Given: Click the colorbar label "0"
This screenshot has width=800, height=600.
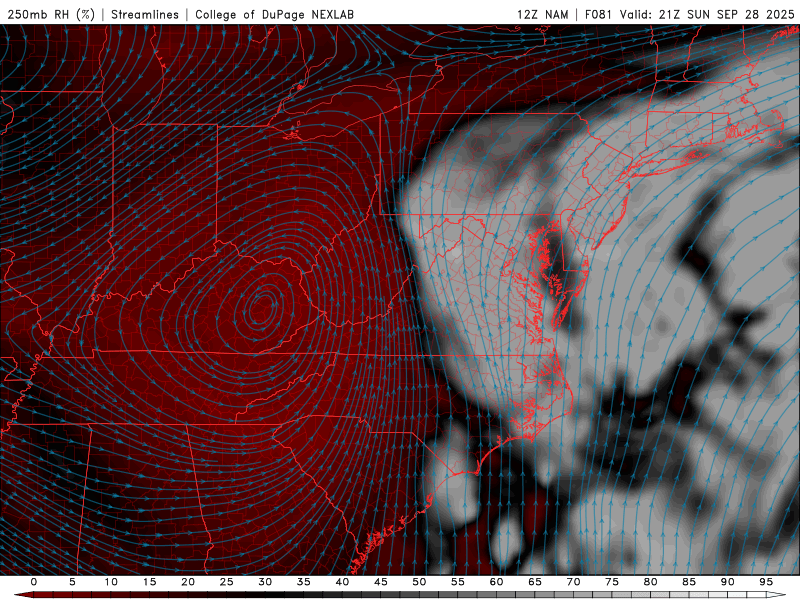Looking at the screenshot, I should (34, 582).
